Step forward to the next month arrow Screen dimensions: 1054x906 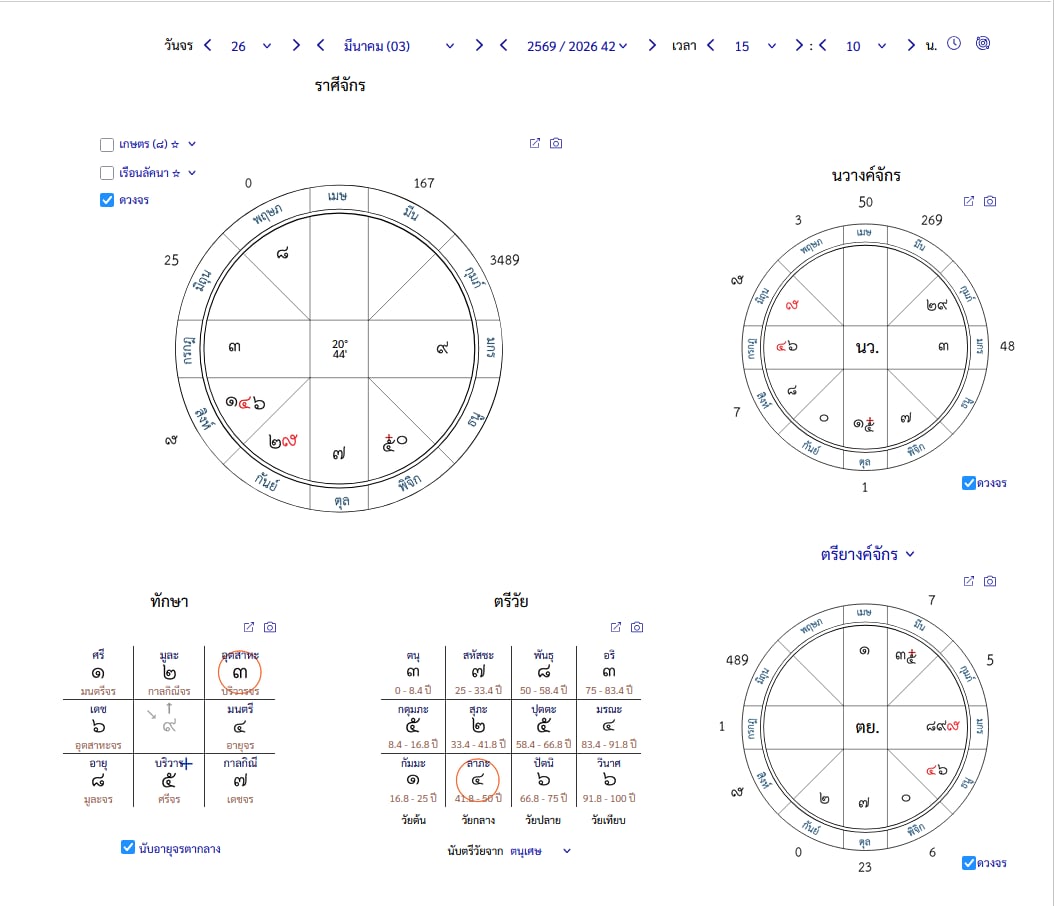pos(479,45)
